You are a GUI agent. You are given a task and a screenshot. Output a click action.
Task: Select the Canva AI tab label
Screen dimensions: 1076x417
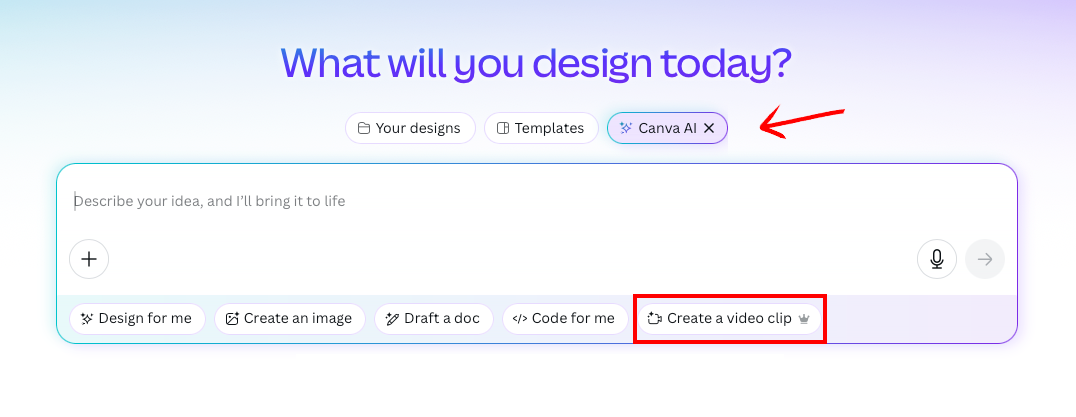(657, 128)
